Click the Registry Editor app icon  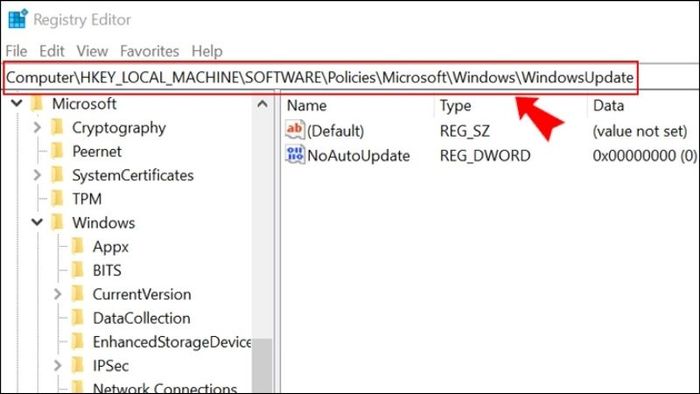click(18, 19)
